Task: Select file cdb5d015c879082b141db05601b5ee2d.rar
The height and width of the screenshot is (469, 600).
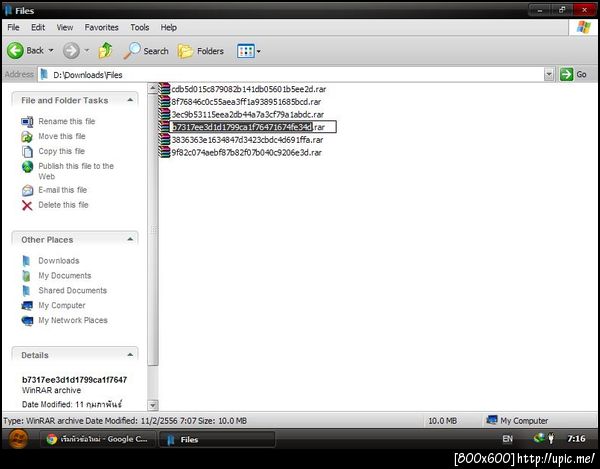Action: [x=249, y=89]
